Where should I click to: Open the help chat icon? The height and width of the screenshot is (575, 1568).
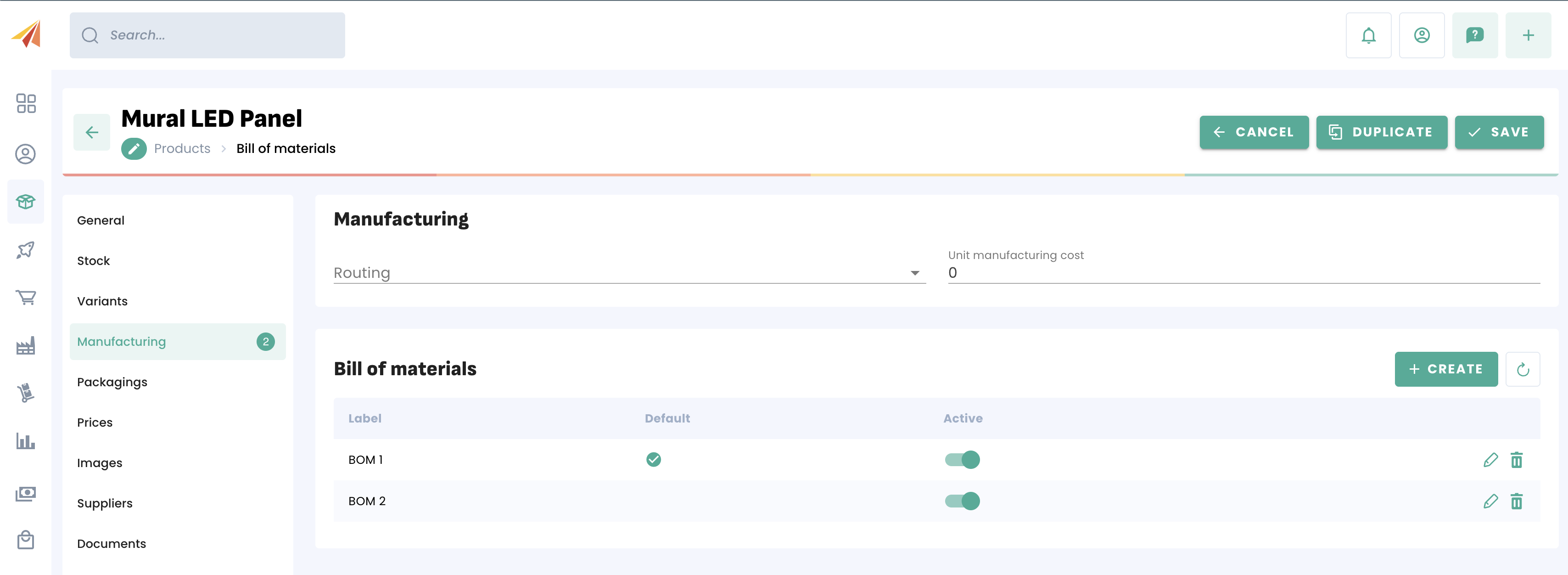pyautogui.click(x=1474, y=35)
